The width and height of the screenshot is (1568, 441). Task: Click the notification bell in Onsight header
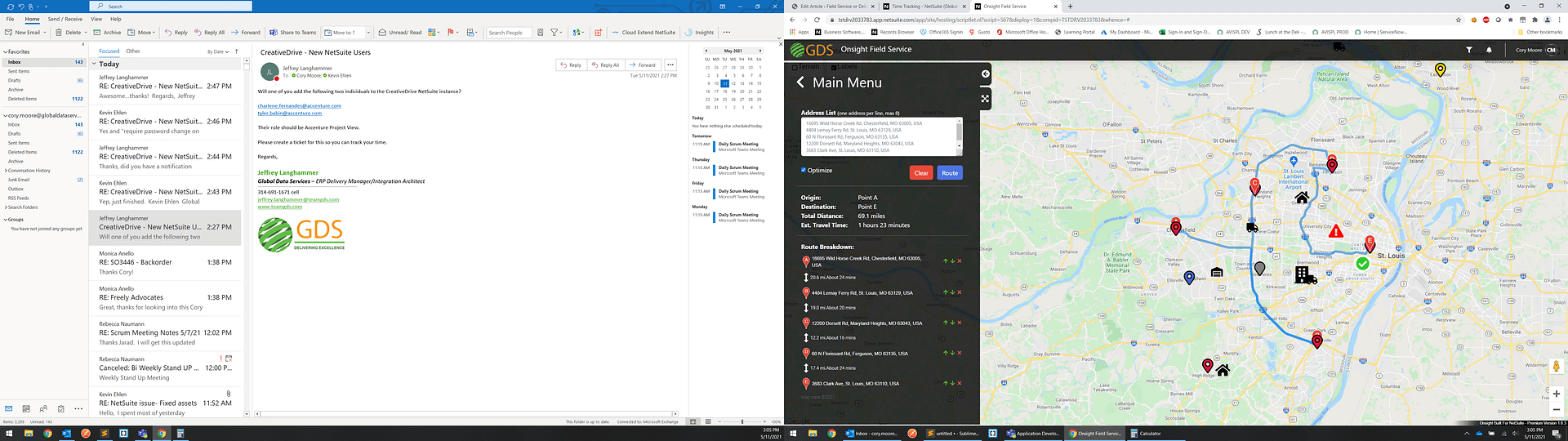1489,50
